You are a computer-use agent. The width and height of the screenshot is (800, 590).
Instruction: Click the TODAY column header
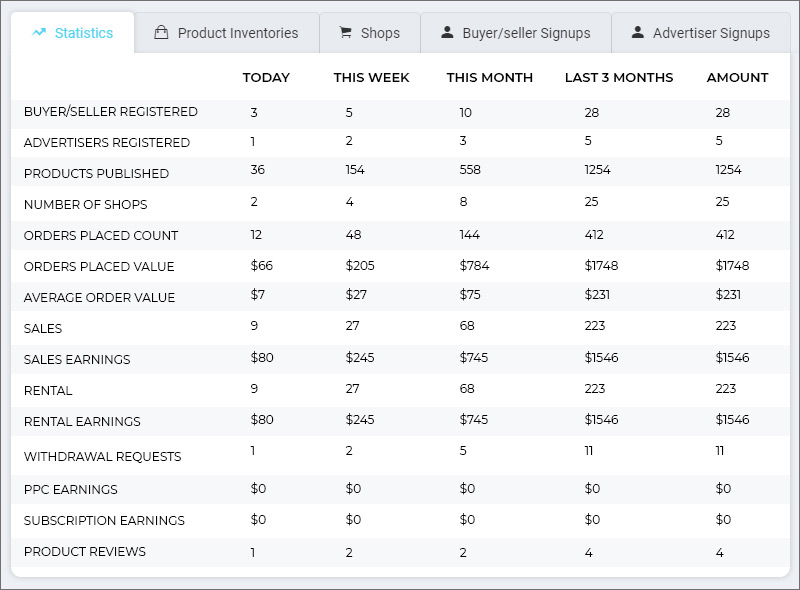point(266,78)
